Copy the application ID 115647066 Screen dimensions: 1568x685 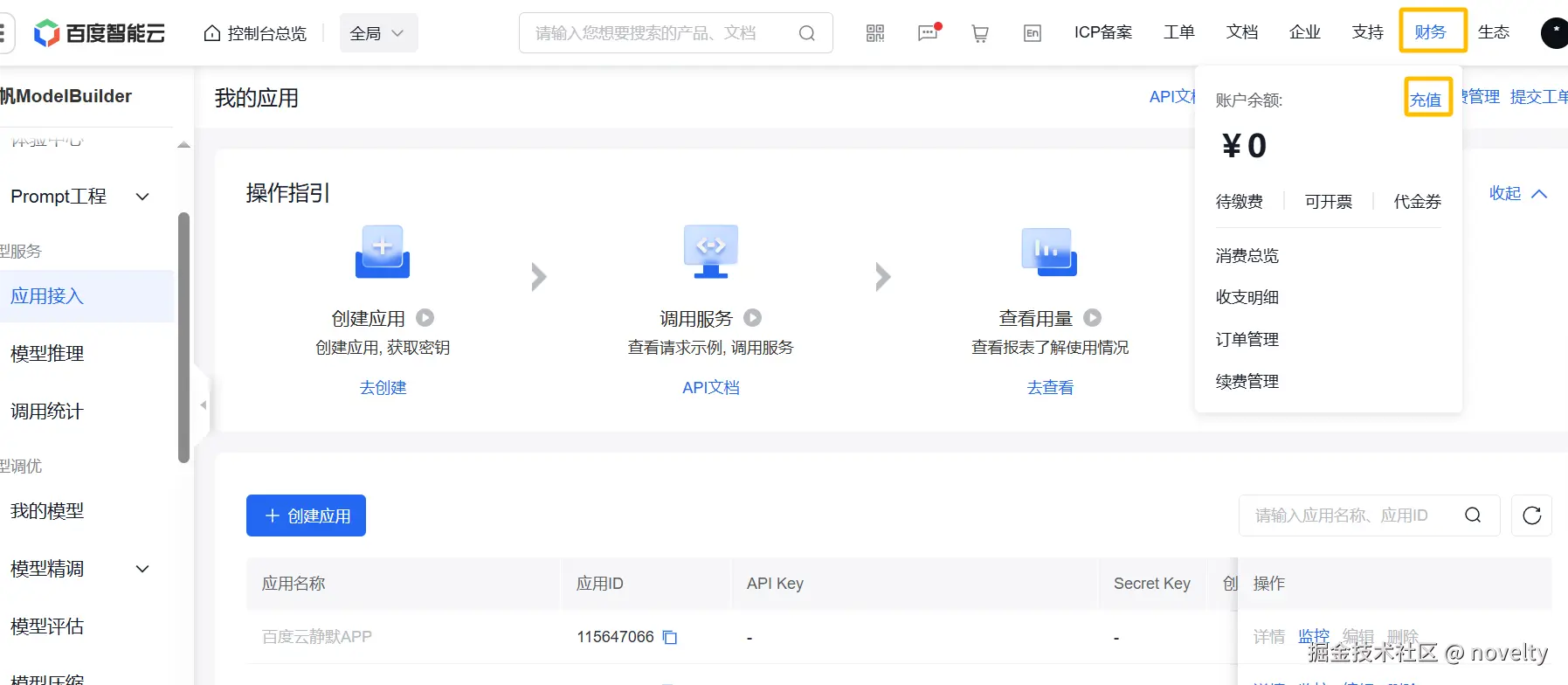coord(670,637)
